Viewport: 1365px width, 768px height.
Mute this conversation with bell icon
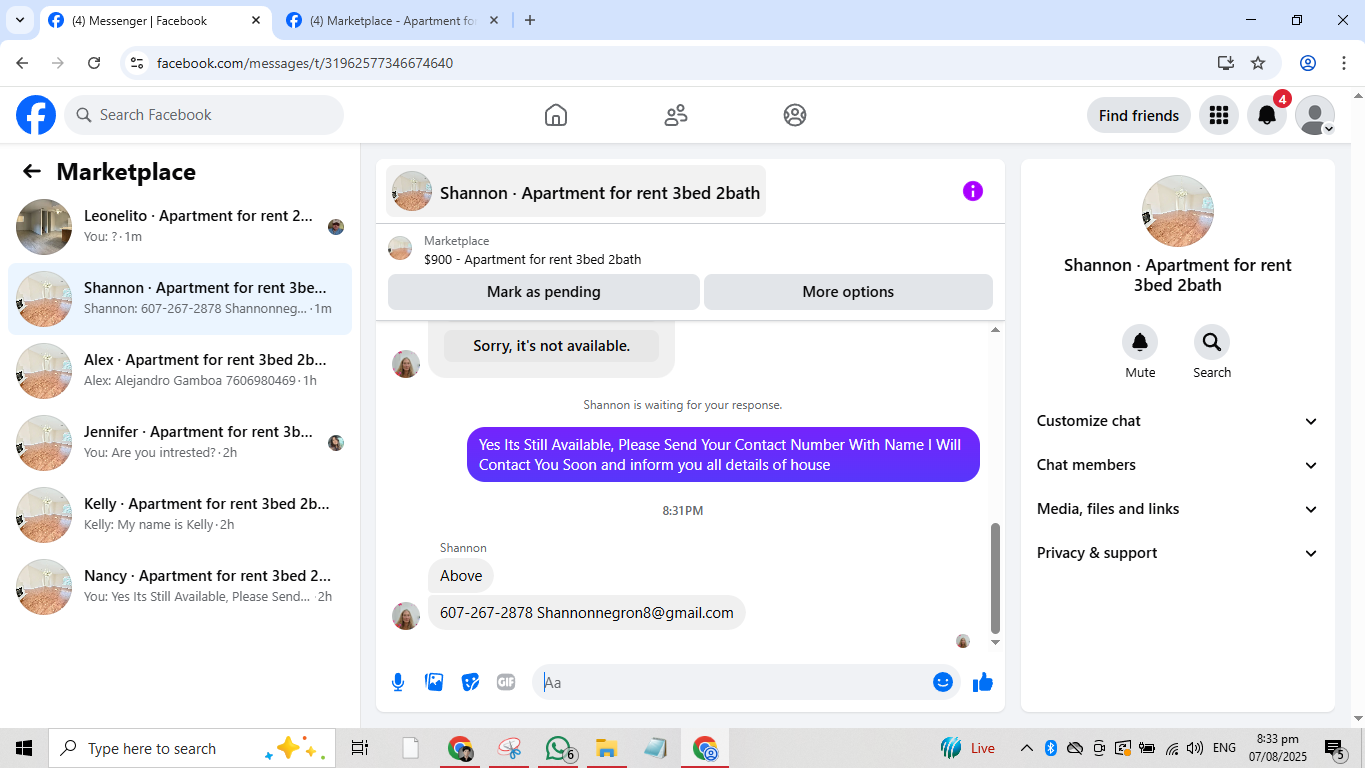coord(1140,343)
